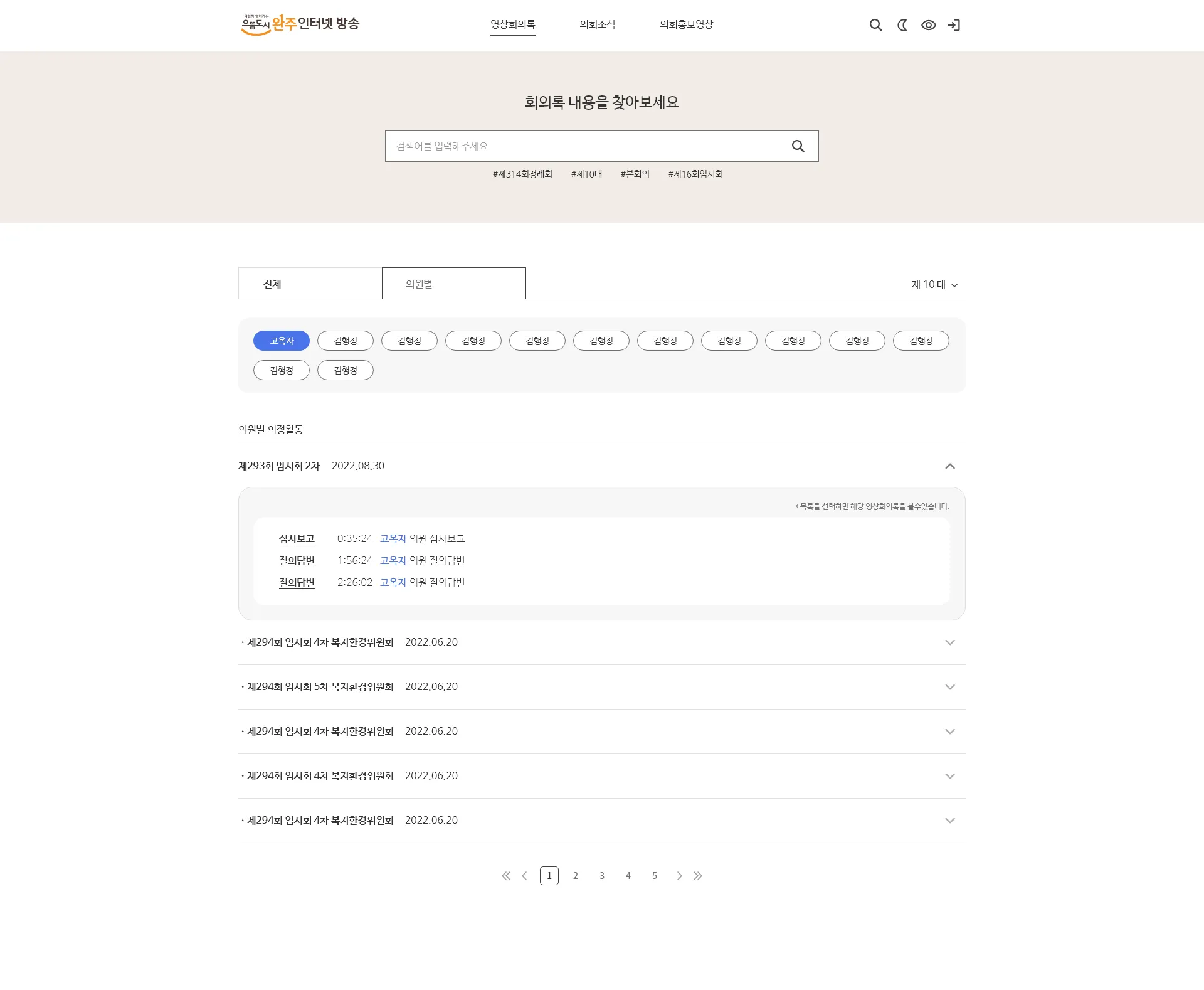Expand the 제294회 임시회 5차 복지환경위원회 row

click(x=949, y=687)
